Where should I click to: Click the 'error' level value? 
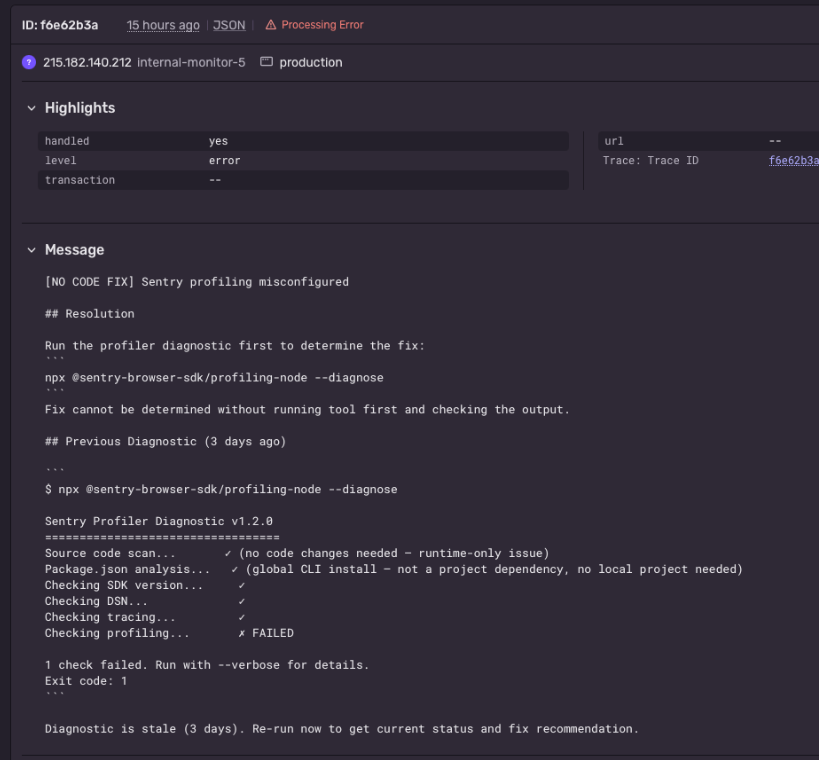tap(225, 160)
